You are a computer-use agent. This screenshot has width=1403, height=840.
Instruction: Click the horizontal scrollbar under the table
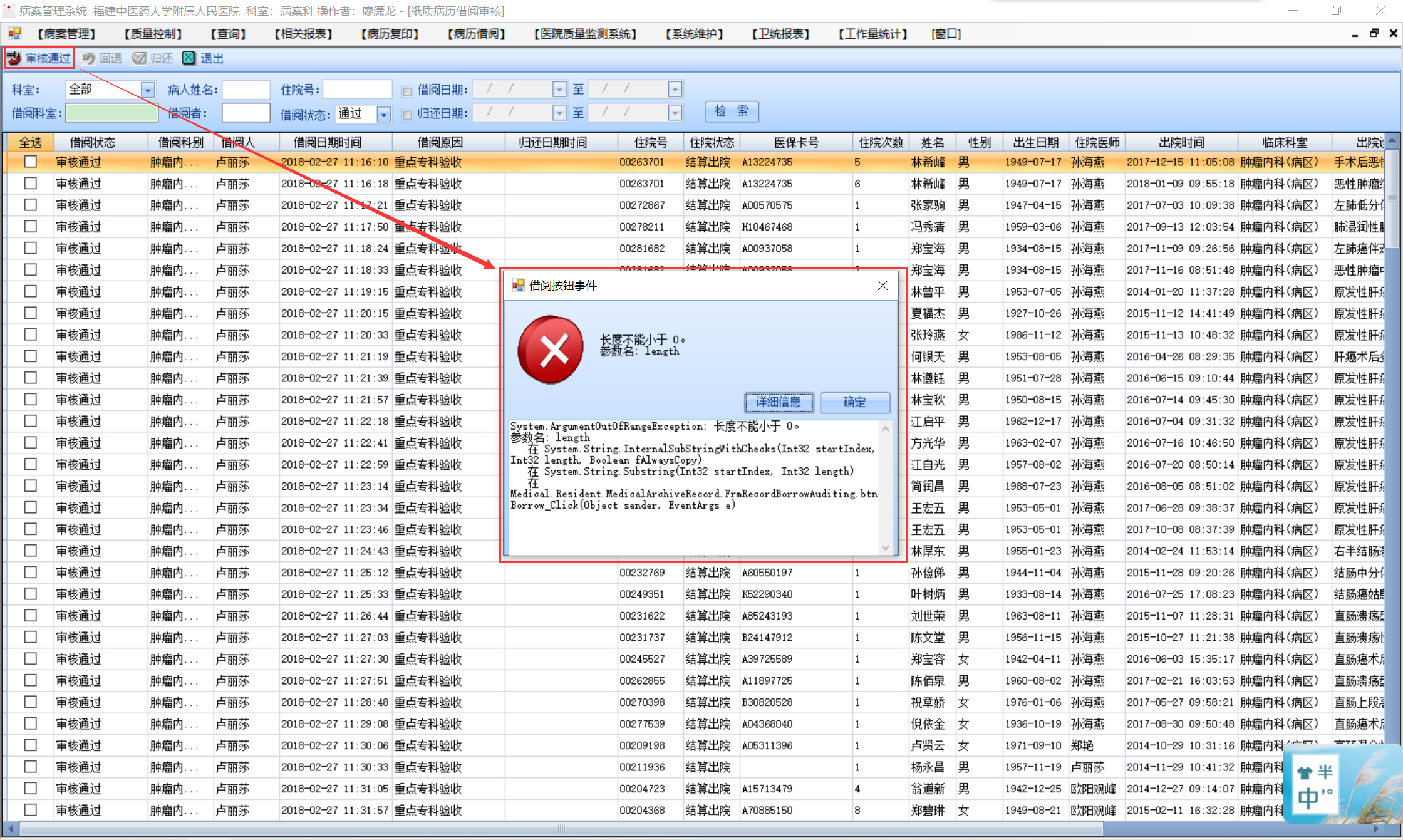[561, 829]
